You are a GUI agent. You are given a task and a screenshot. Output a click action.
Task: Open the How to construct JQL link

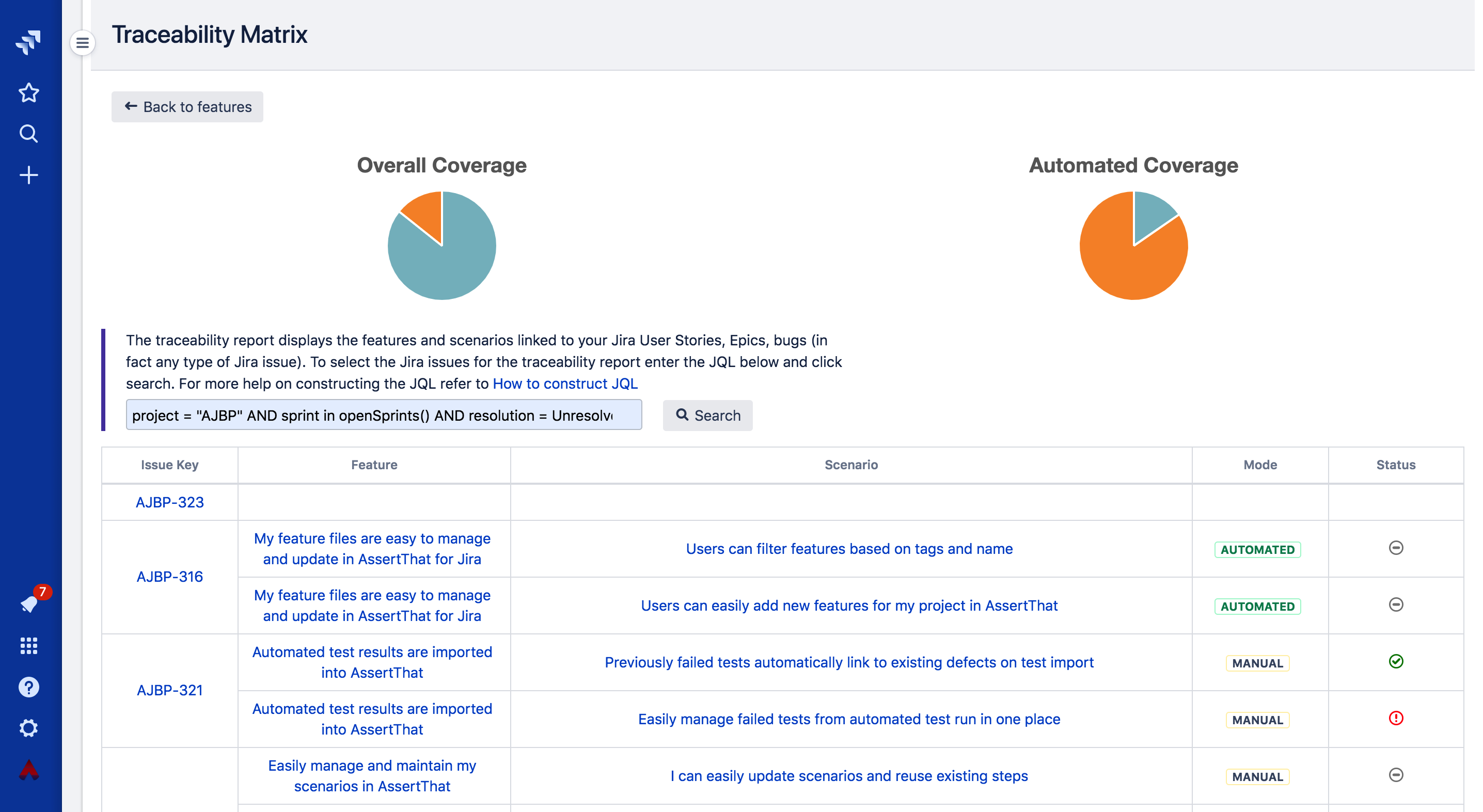(565, 383)
